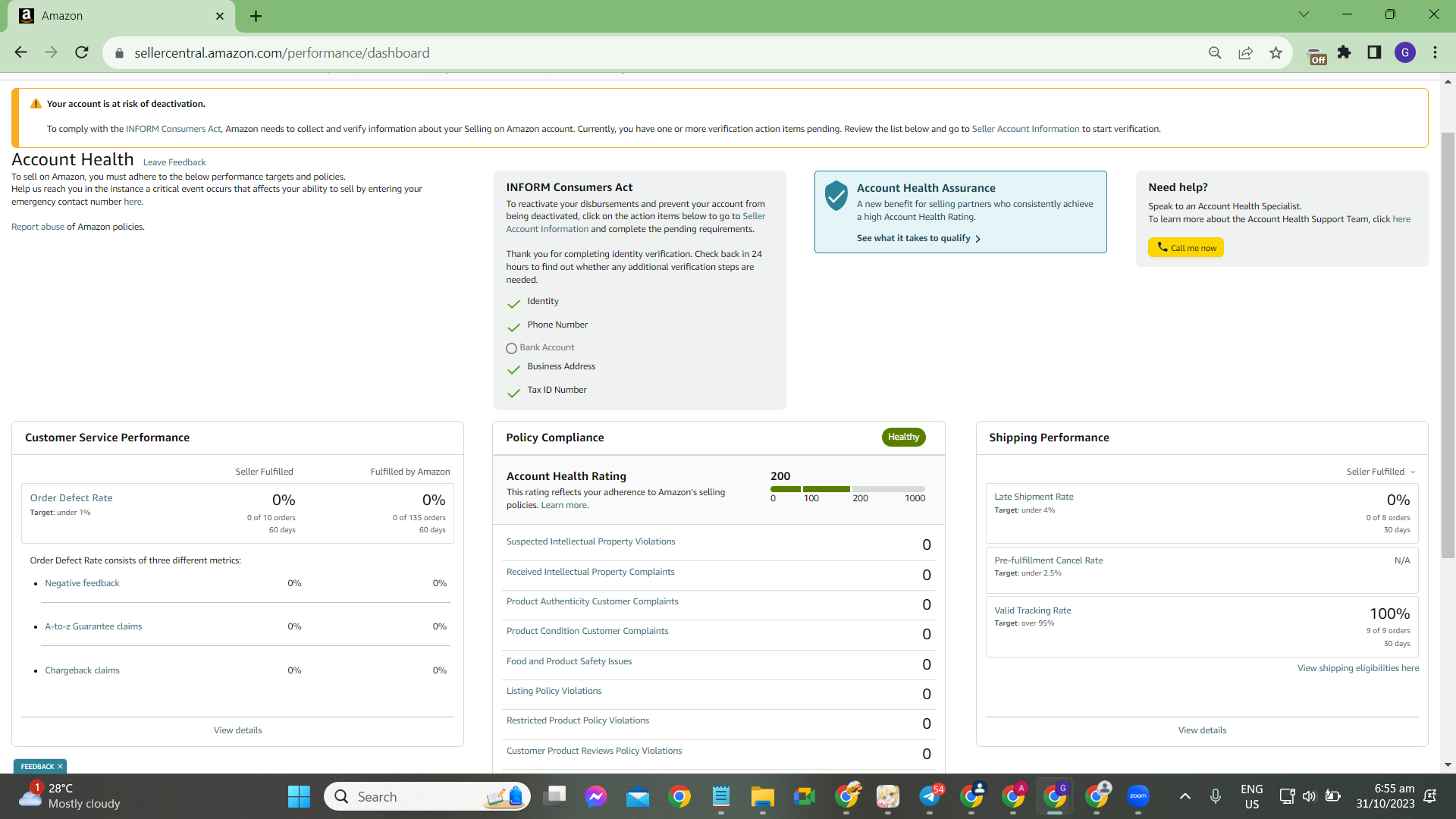View site information via the lock icon
The height and width of the screenshot is (819, 1456).
tap(119, 53)
